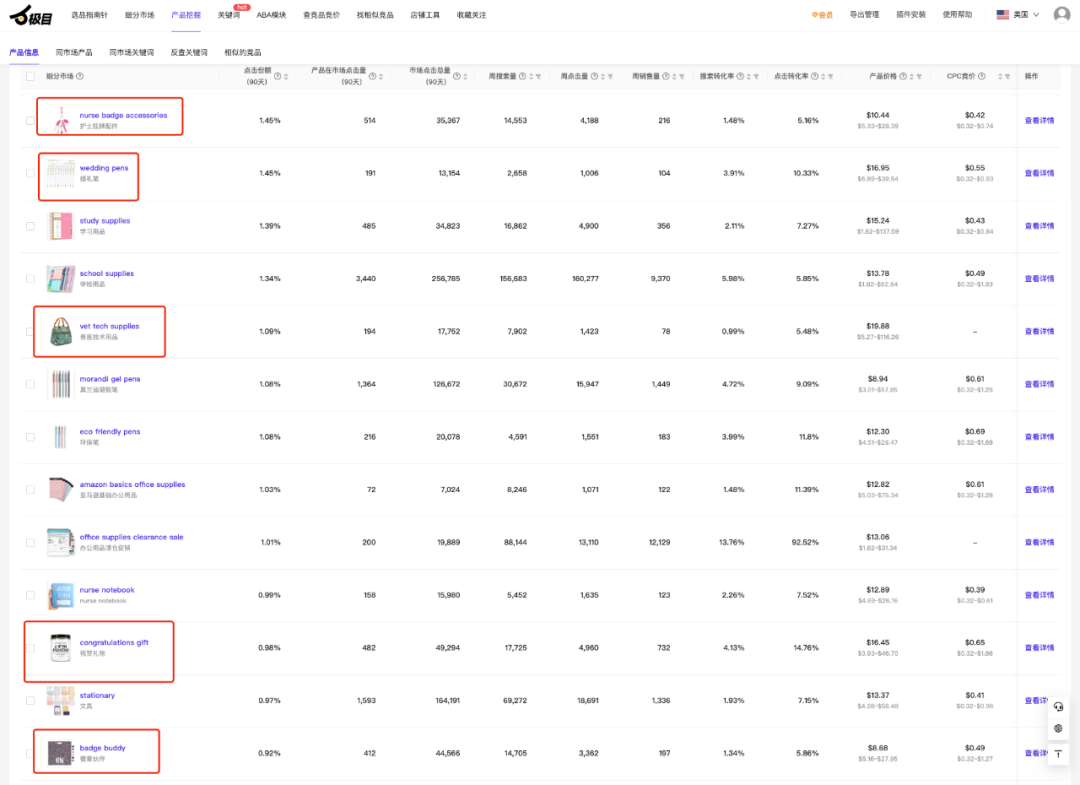Sort by 周搜索量 column arrows

point(530,76)
